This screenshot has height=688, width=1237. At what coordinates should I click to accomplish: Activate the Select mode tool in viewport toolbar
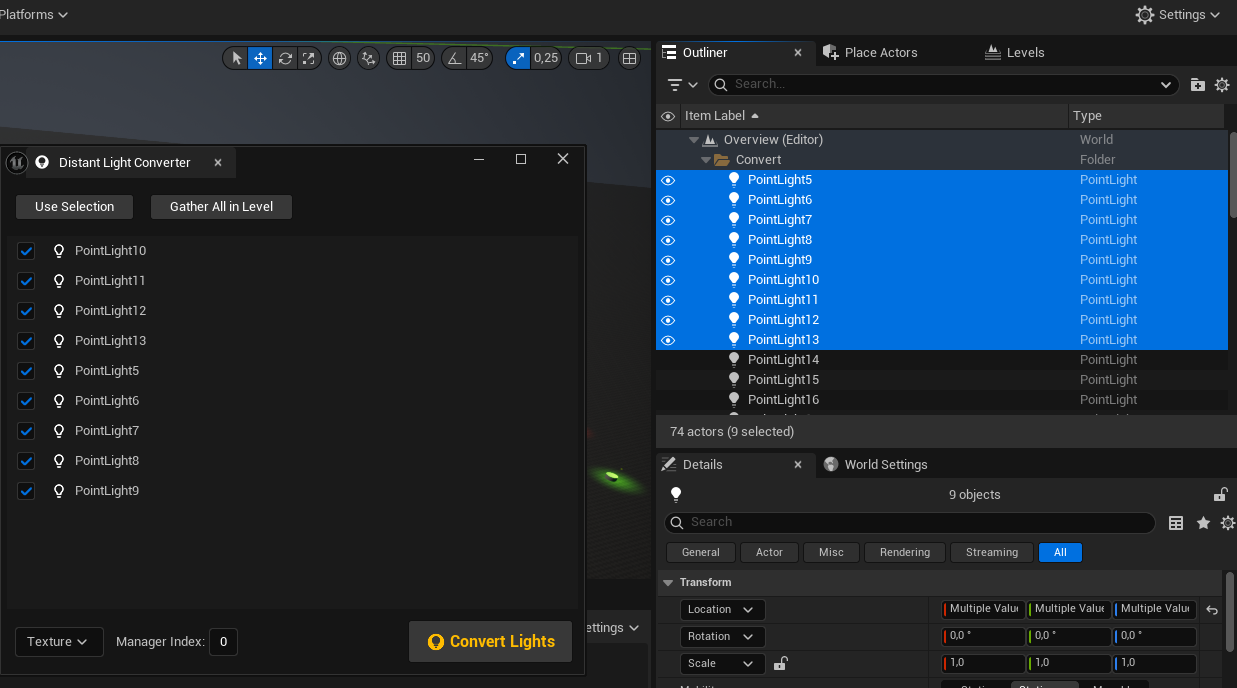pos(236,58)
